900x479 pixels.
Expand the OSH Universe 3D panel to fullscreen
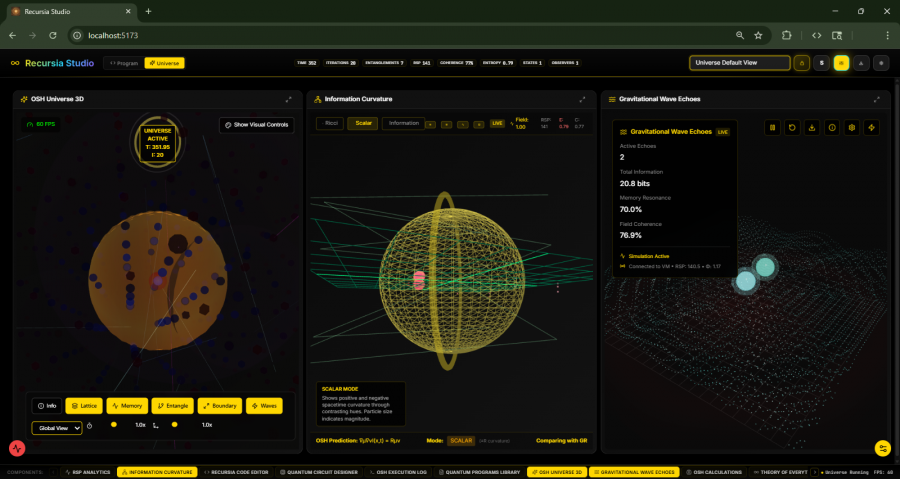pyautogui.click(x=289, y=99)
